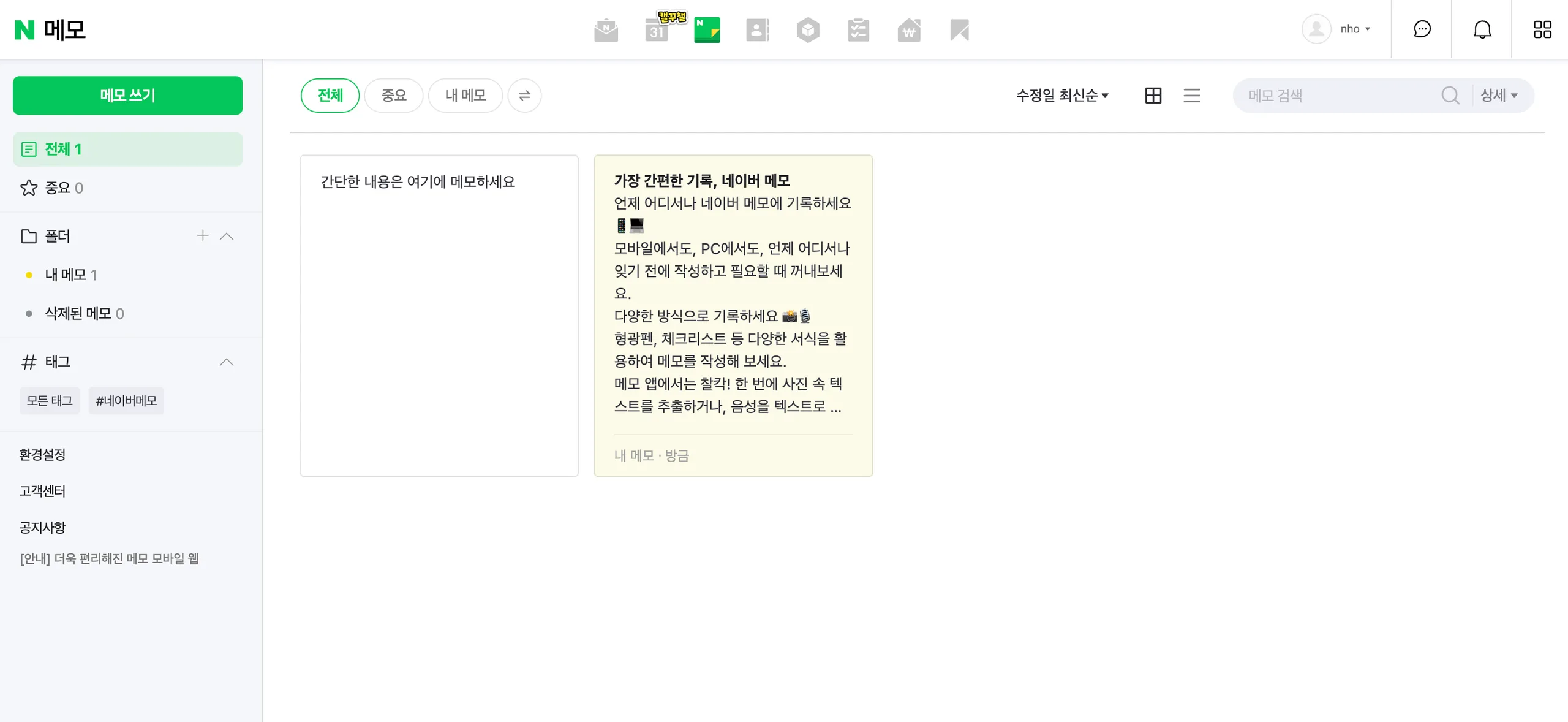This screenshot has width=1568, height=722.
Task: Select the 중요 filter tab
Action: point(394,96)
